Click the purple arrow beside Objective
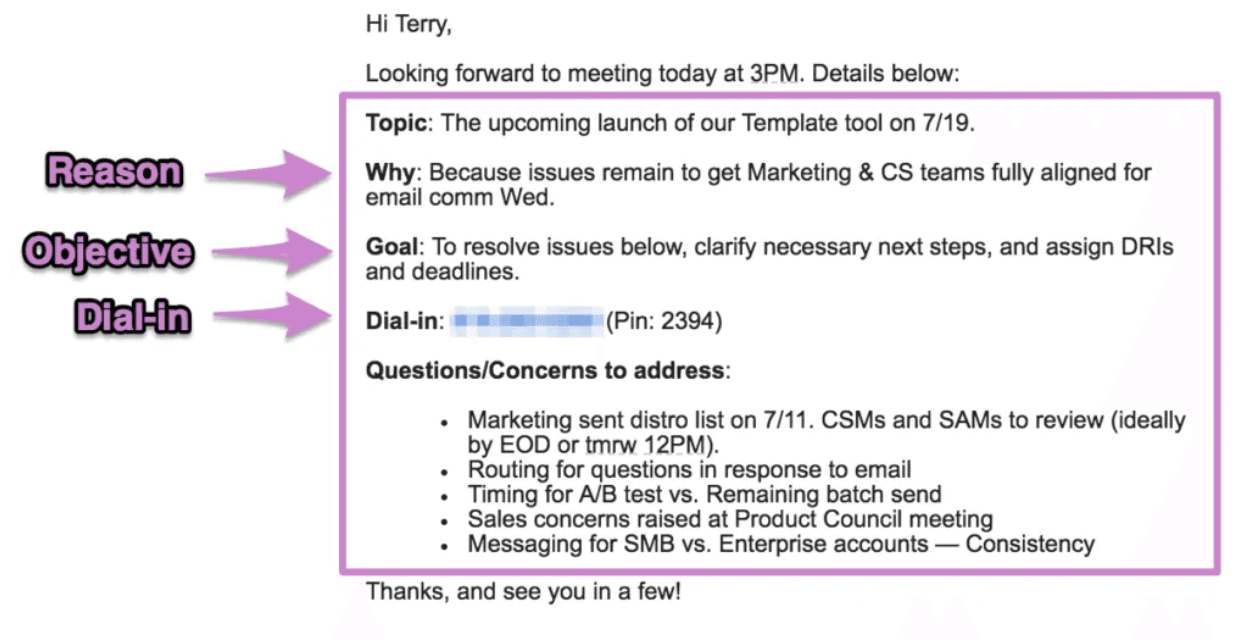The width and height of the screenshot is (1256, 640). click(x=272, y=251)
